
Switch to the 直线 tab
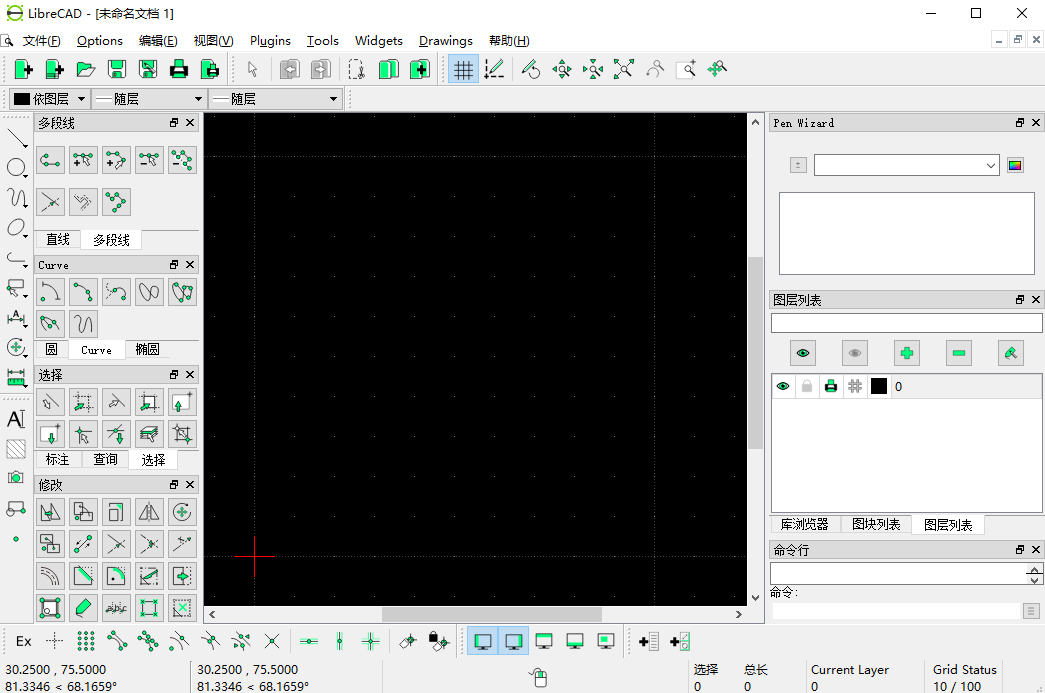tap(58, 239)
